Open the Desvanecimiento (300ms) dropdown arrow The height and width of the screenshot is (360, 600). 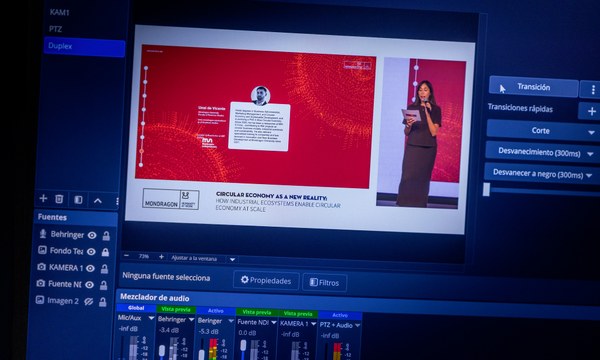[x=590, y=154]
